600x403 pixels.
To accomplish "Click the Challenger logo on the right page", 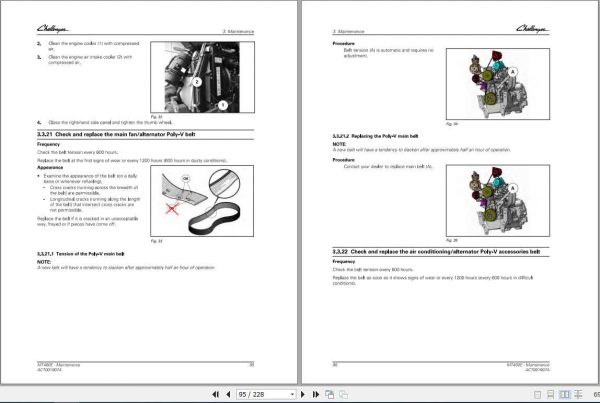I will coord(533,28).
